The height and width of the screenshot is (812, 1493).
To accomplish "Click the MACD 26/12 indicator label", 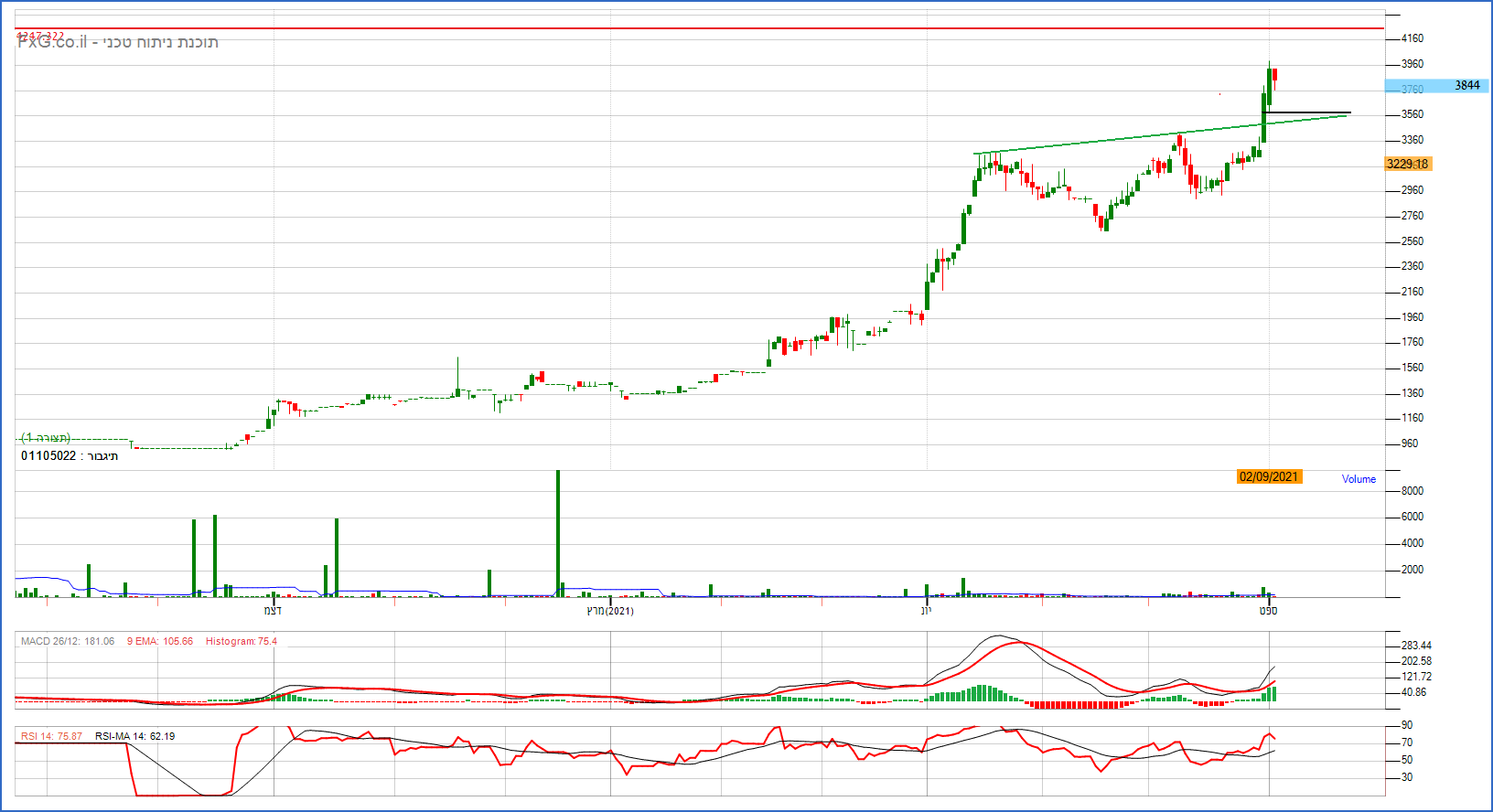I will point(68,641).
